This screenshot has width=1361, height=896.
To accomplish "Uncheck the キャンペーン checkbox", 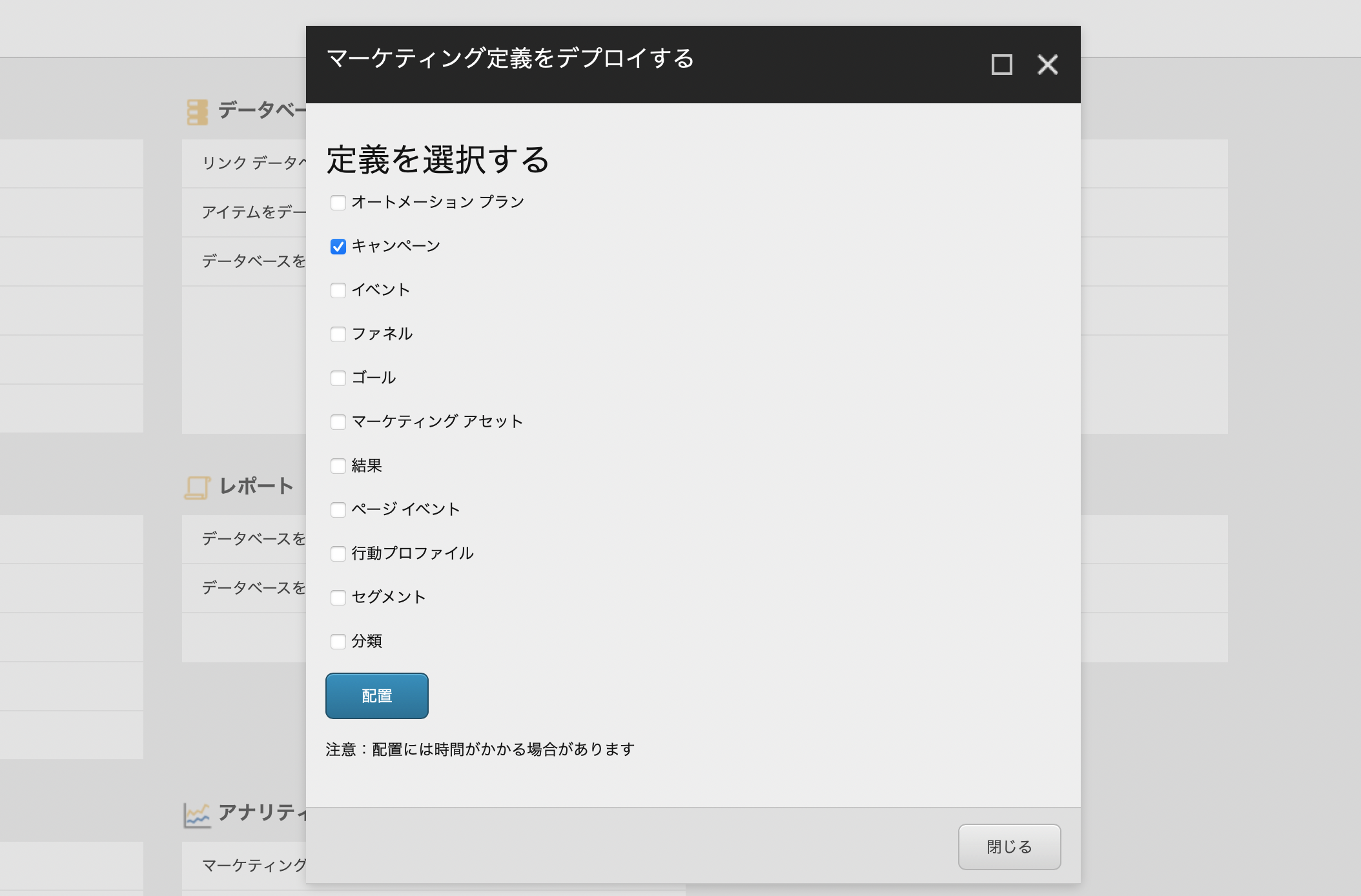I will [338, 247].
